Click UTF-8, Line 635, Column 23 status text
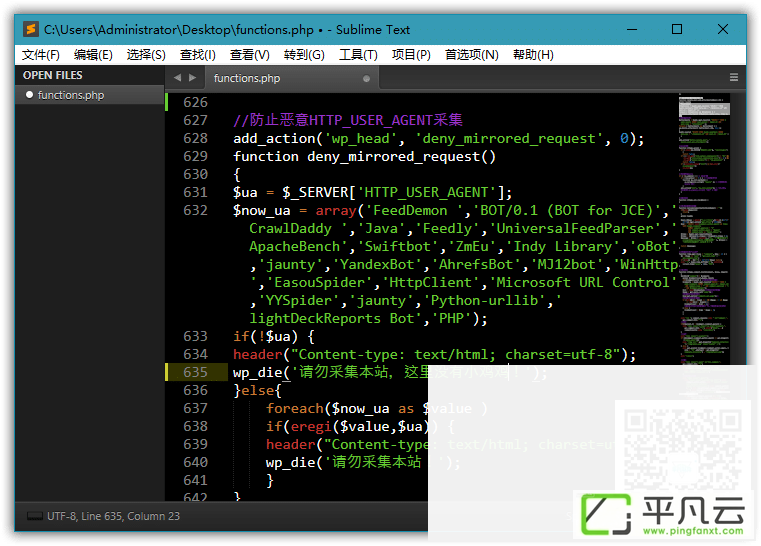The width and height of the screenshot is (761, 546). [113, 516]
